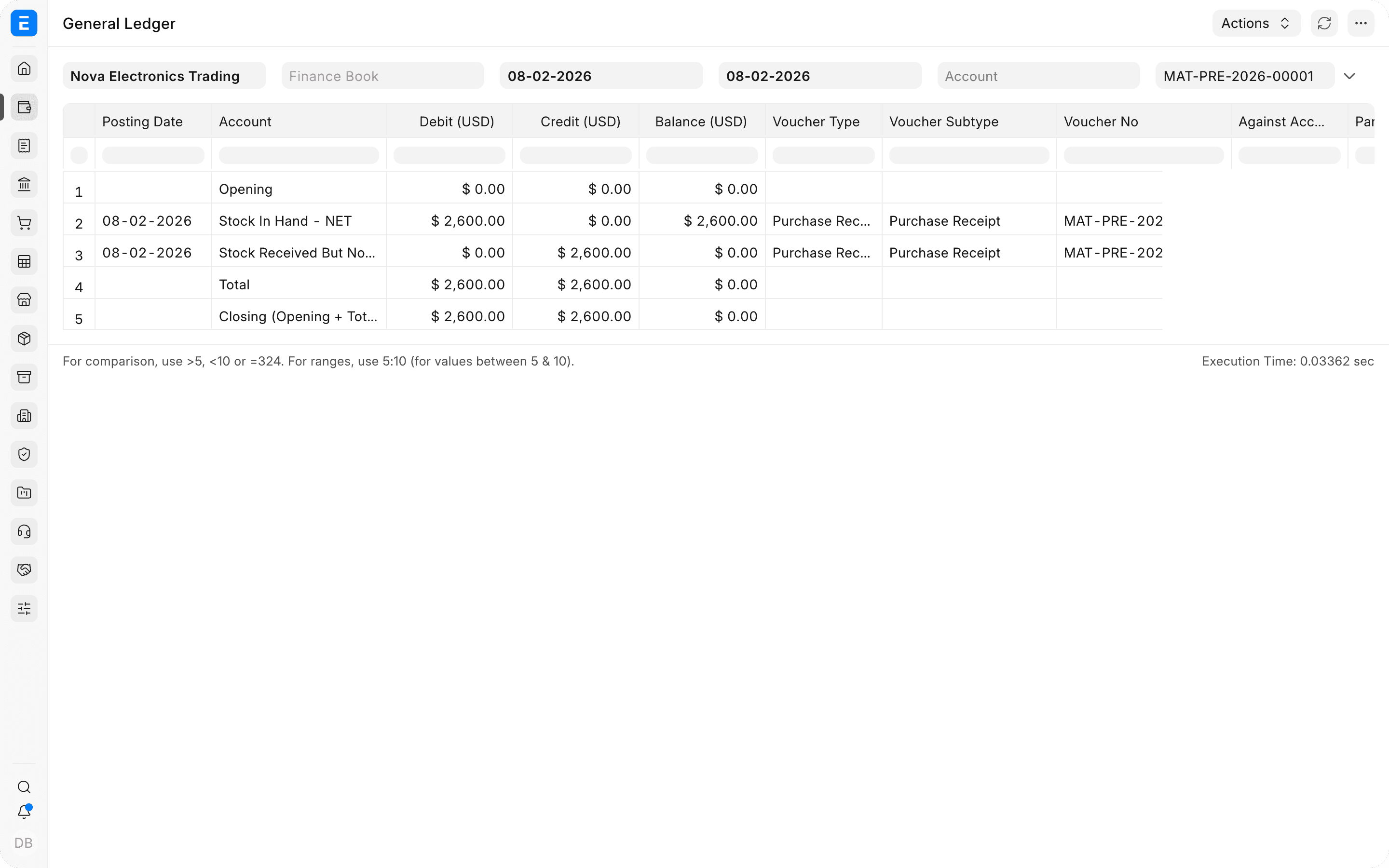The height and width of the screenshot is (868, 1389).
Task: Open the shopping cart (Buying) sidebar icon
Action: pos(24,223)
